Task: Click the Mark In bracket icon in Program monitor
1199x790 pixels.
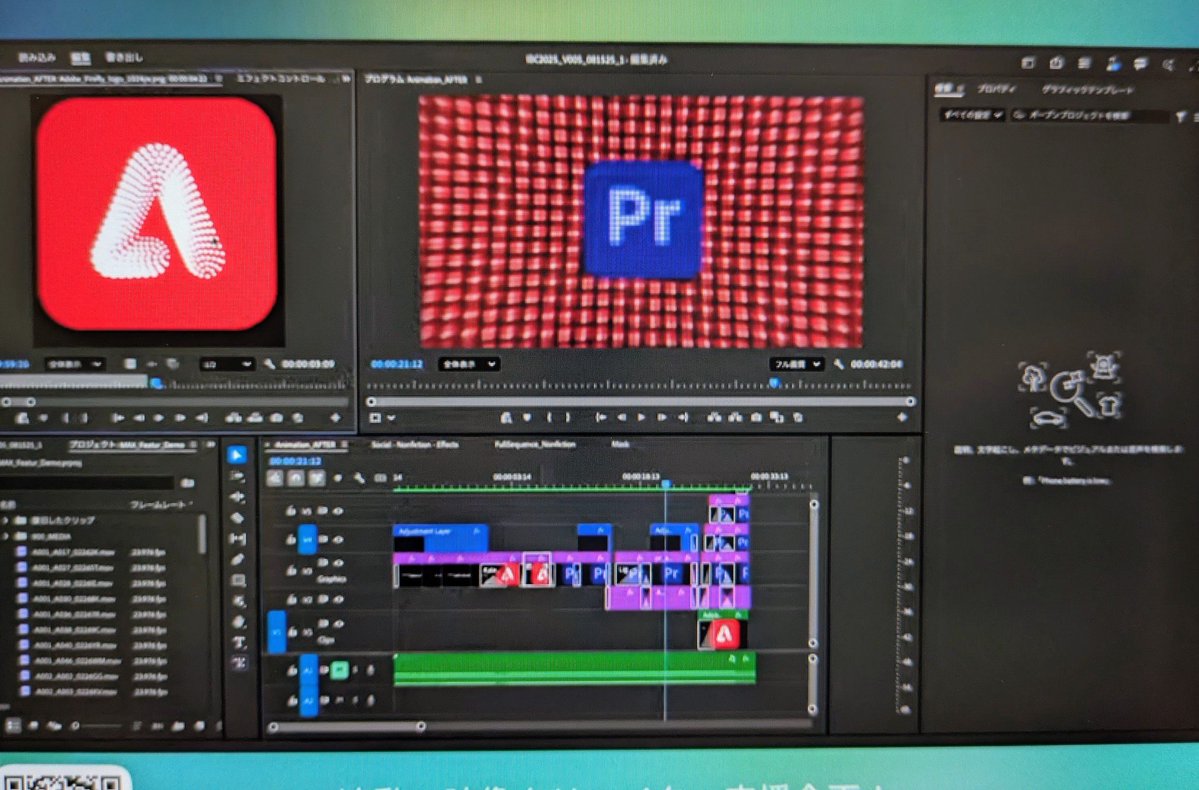Action: click(550, 418)
